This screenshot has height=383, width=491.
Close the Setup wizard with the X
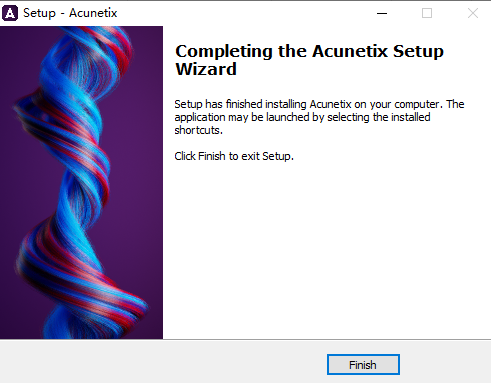[x=473, y=13]
